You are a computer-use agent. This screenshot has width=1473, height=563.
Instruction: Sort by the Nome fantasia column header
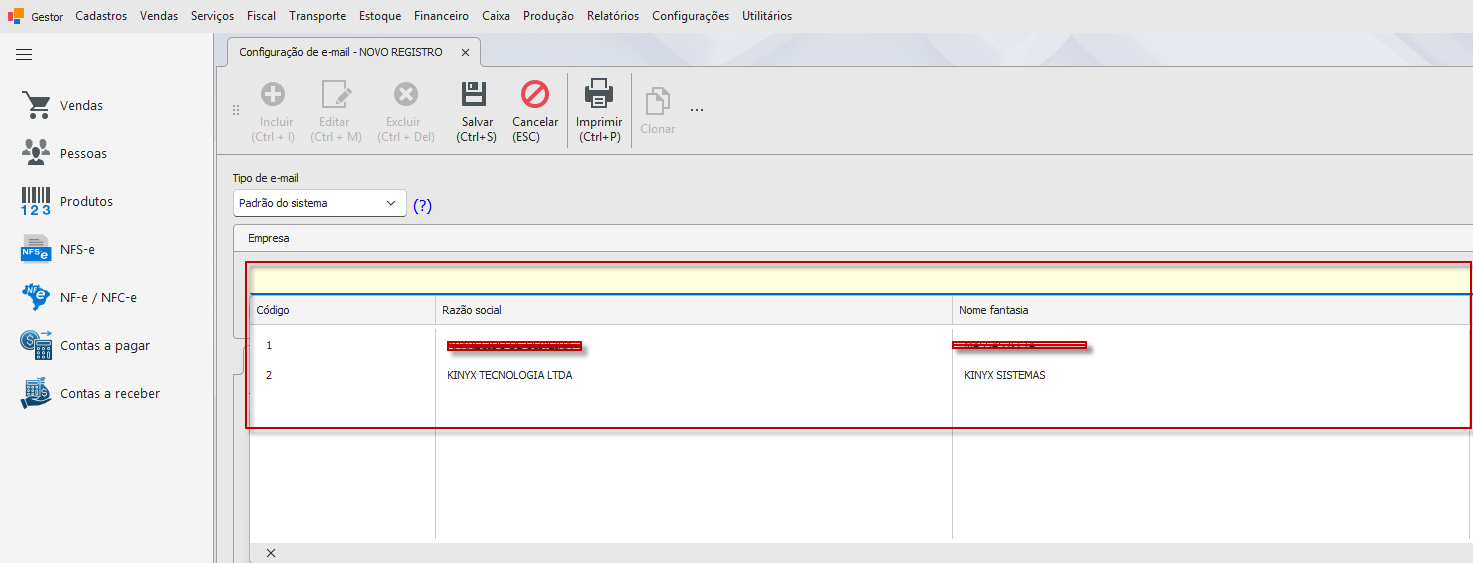pos(1211,310)
